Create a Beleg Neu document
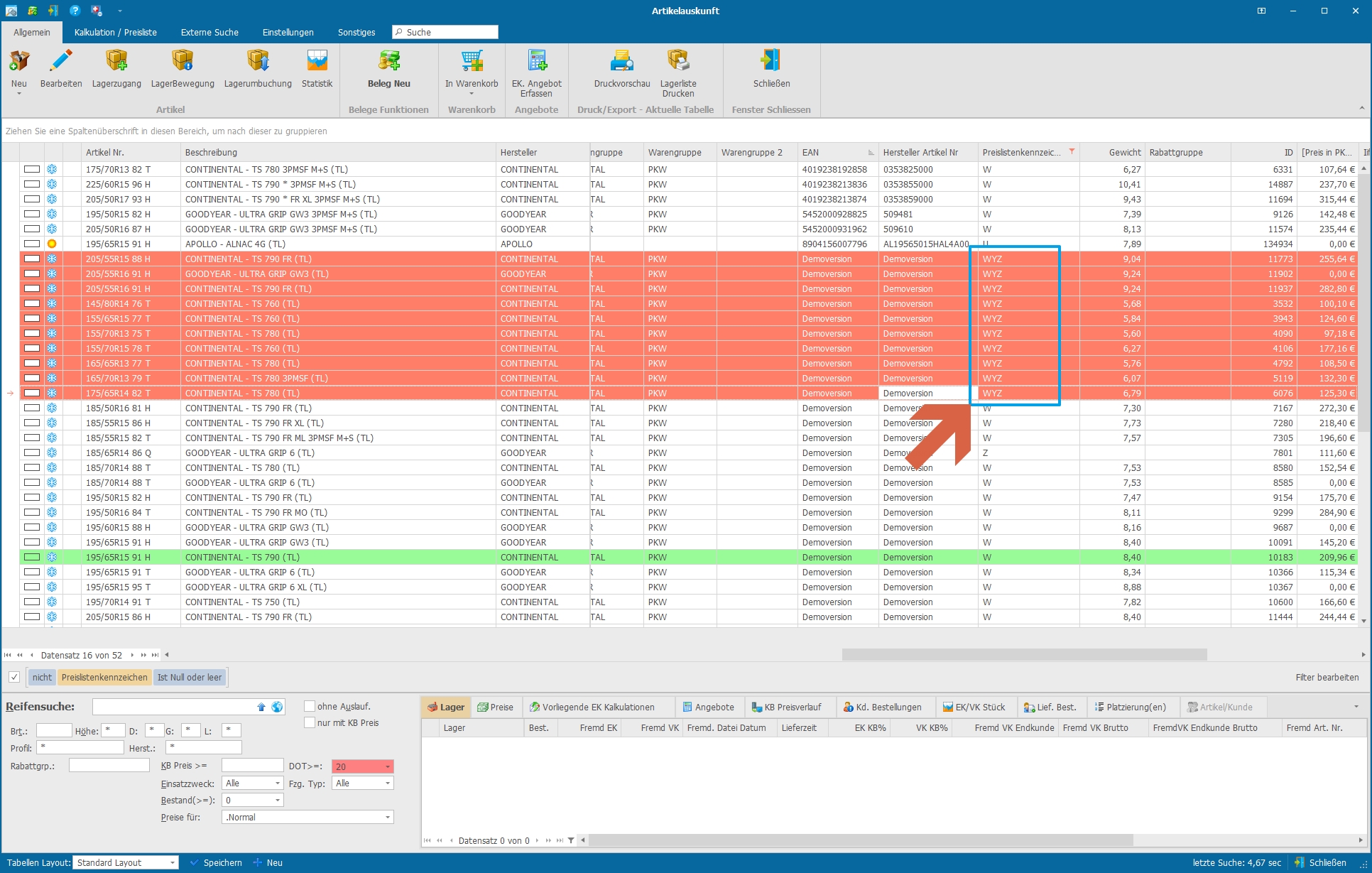 pos(388,70)
